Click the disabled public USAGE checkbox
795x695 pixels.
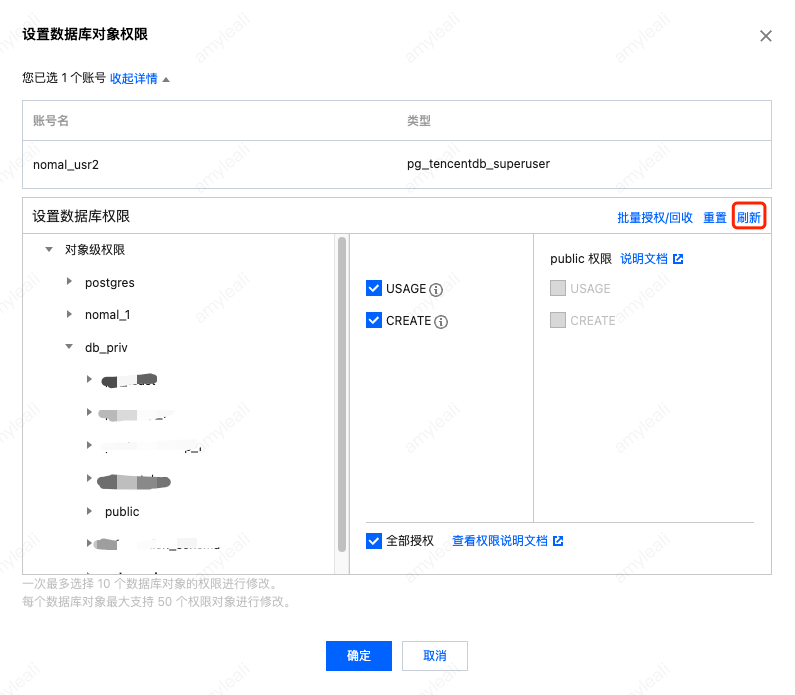tap(558, 288)
